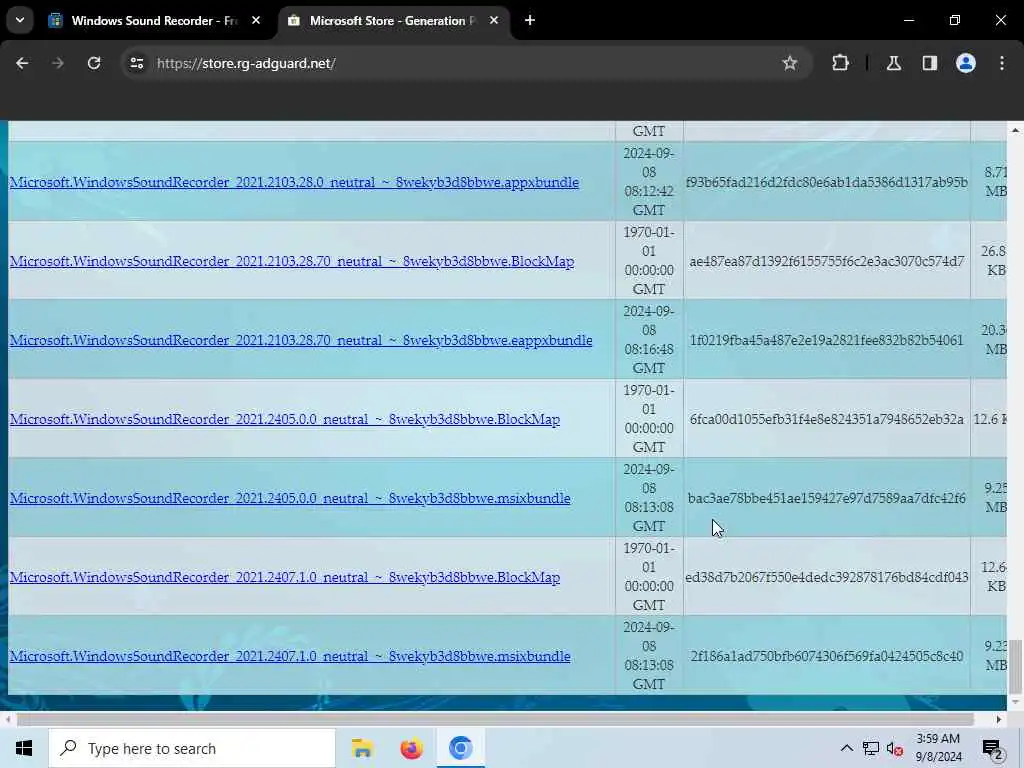Download 2021.2405.0.0 msixbundle file

click(290, 498)
